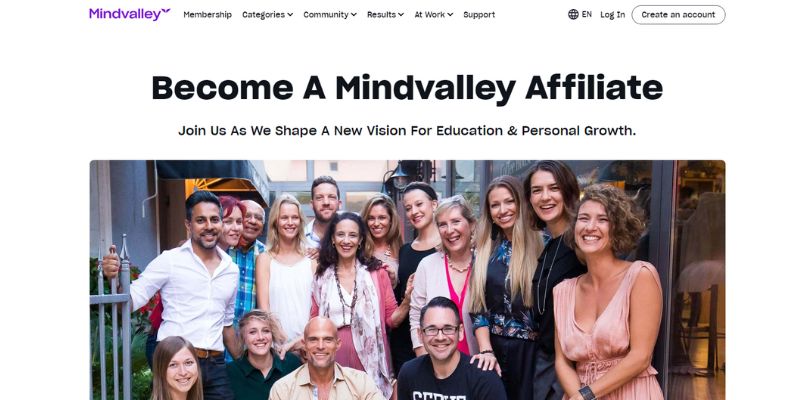Click the woman in pink dress
This screenshot has width=800, height=400.
click(x=607, y=296)
